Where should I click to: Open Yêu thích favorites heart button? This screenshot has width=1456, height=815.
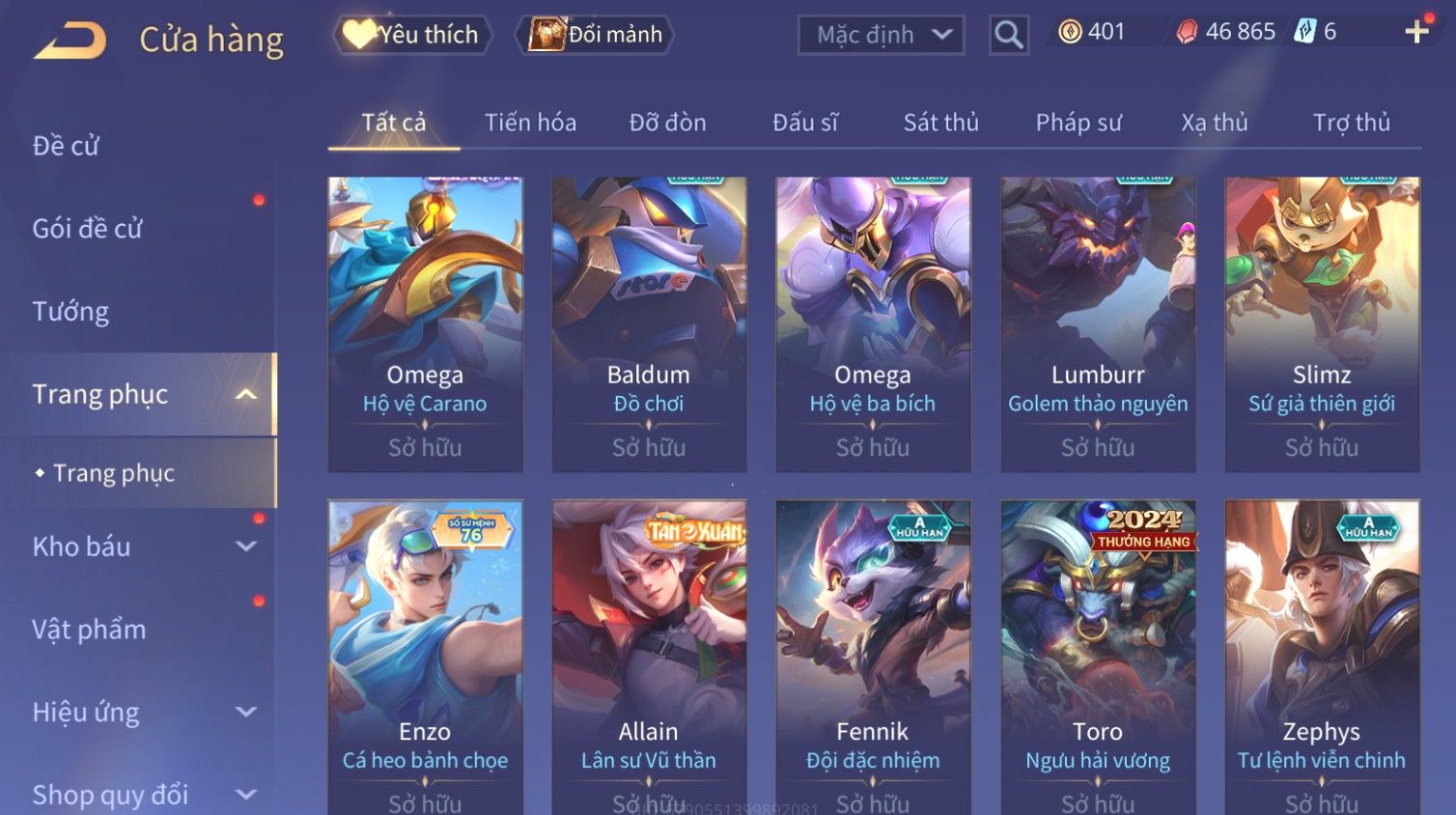coord(412,35)
